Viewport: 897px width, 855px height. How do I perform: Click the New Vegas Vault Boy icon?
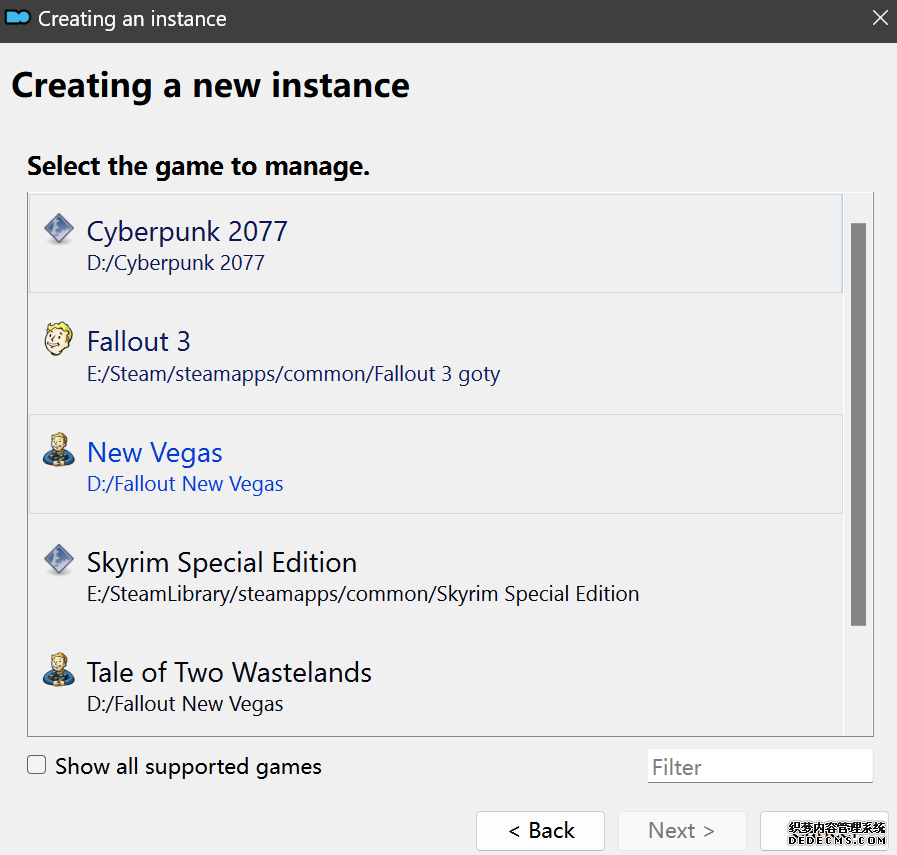pyautogui.click(x=59, y=450)
